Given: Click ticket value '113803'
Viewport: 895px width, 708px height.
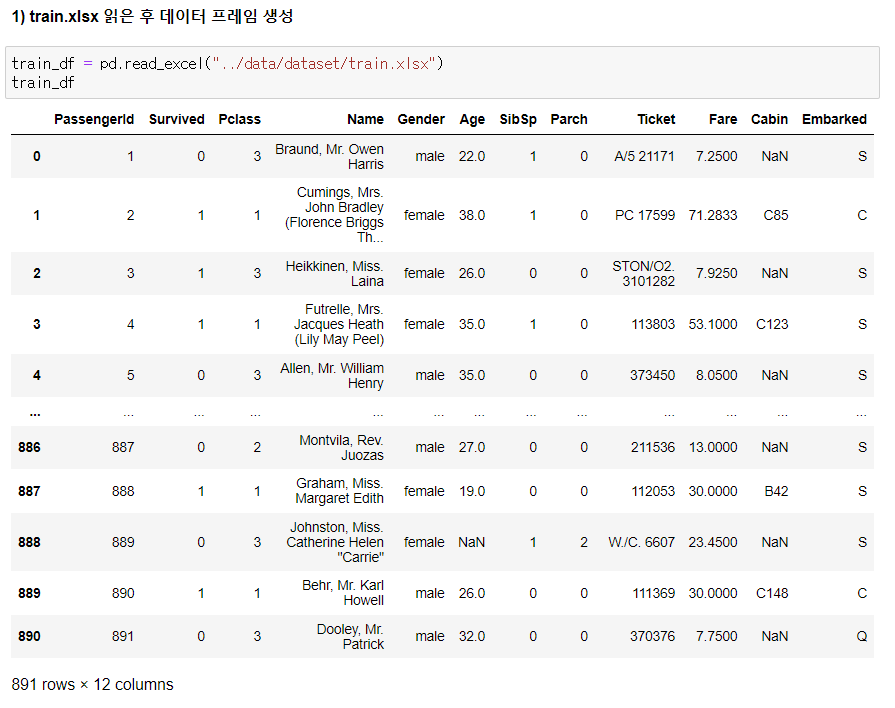Looking at the screenshot, I should pyautogui.click(x=653, y=324).
